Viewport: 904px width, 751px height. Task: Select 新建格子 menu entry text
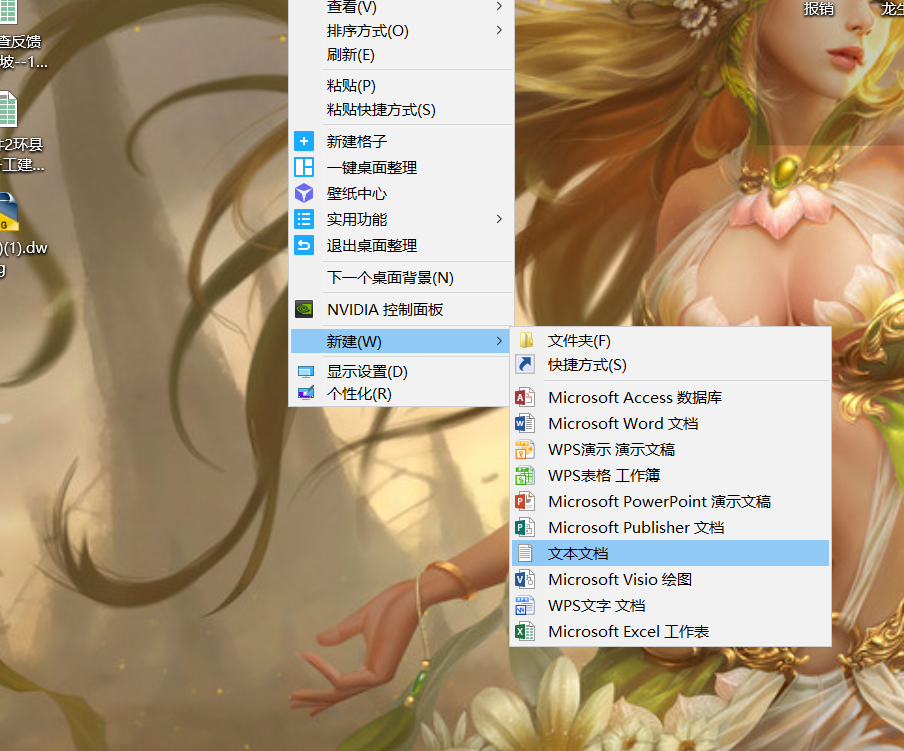[357, 141]
